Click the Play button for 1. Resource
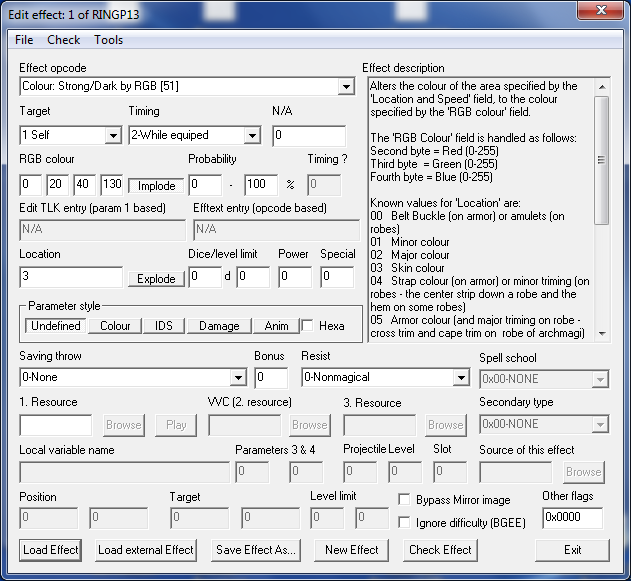 pos(176,425)
